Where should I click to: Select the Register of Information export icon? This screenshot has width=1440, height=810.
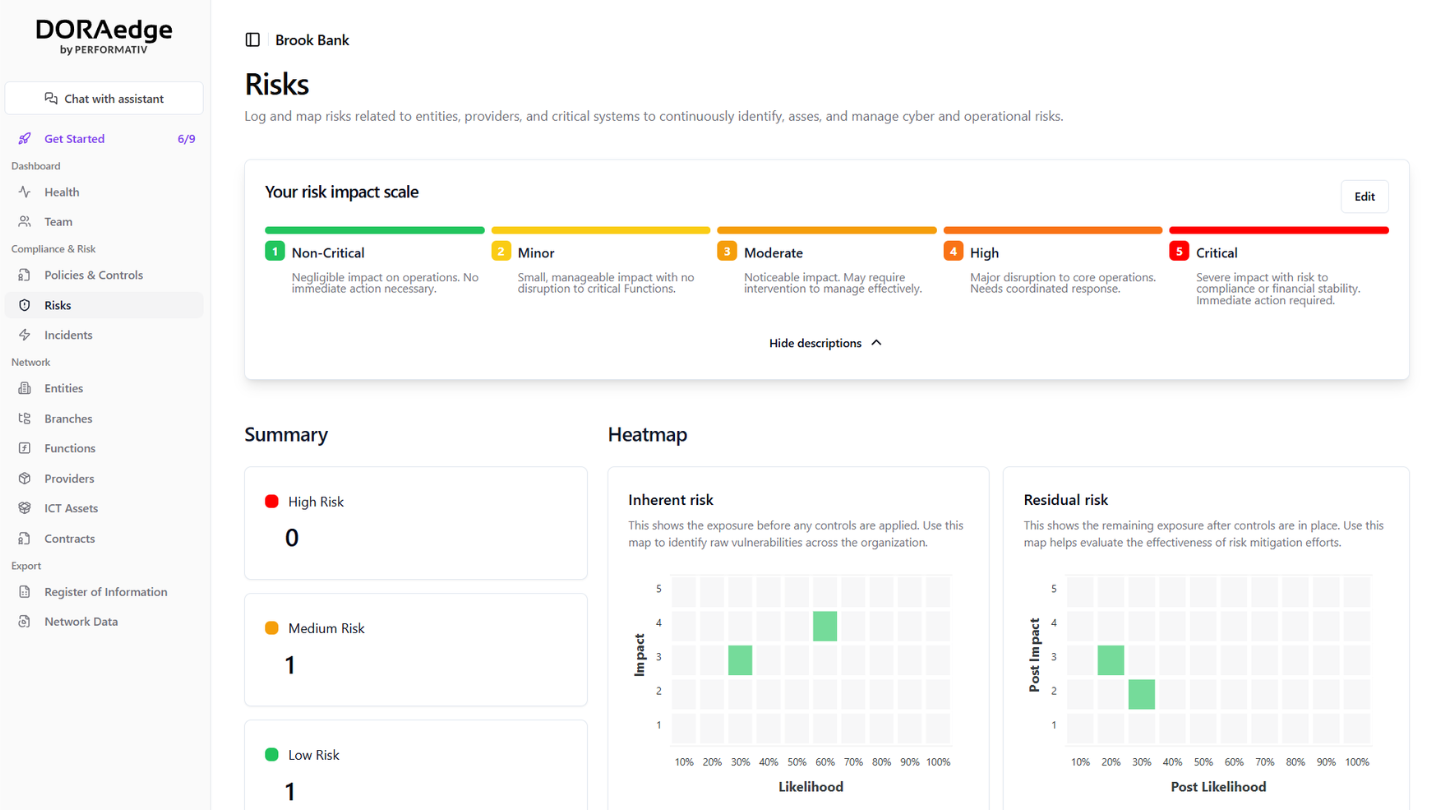point(24,591)
